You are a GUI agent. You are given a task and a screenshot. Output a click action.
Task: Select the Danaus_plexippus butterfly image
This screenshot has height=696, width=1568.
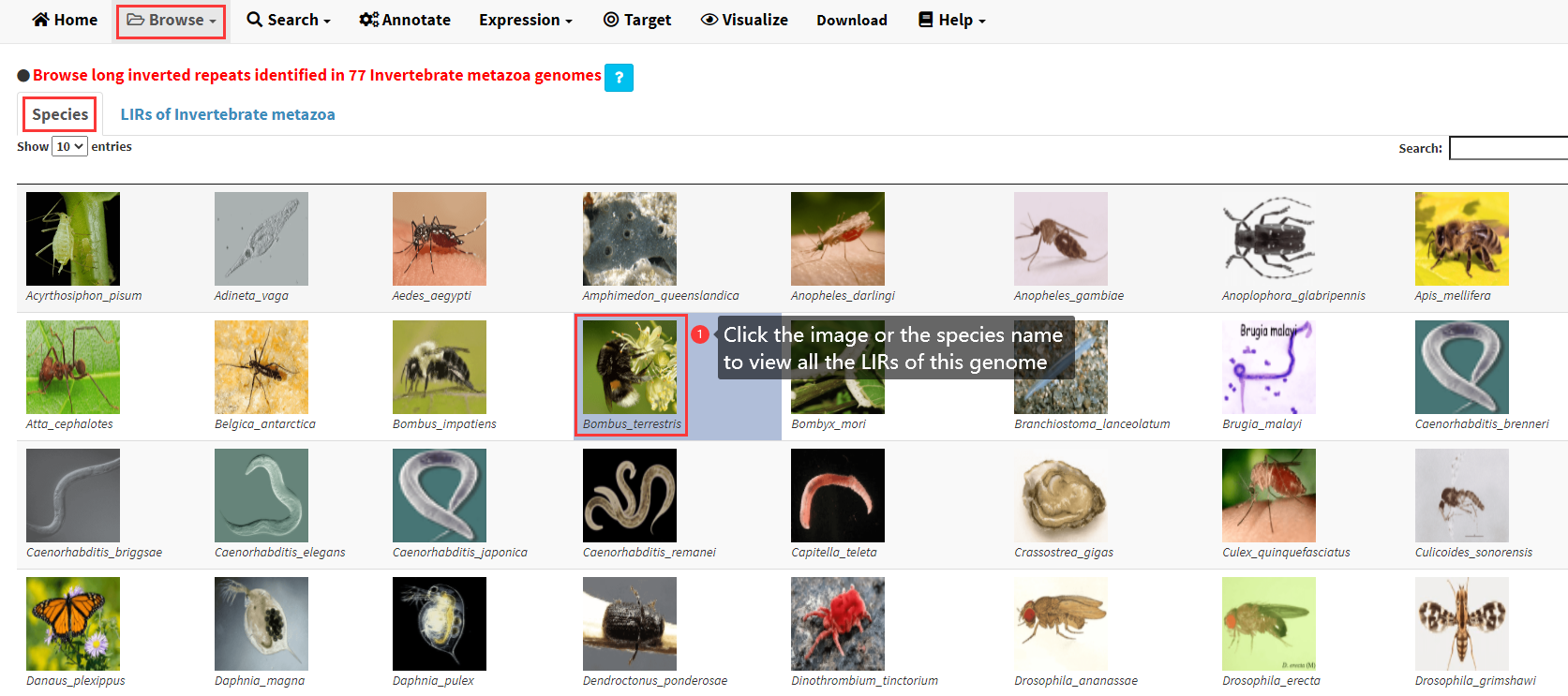point(73,624)
